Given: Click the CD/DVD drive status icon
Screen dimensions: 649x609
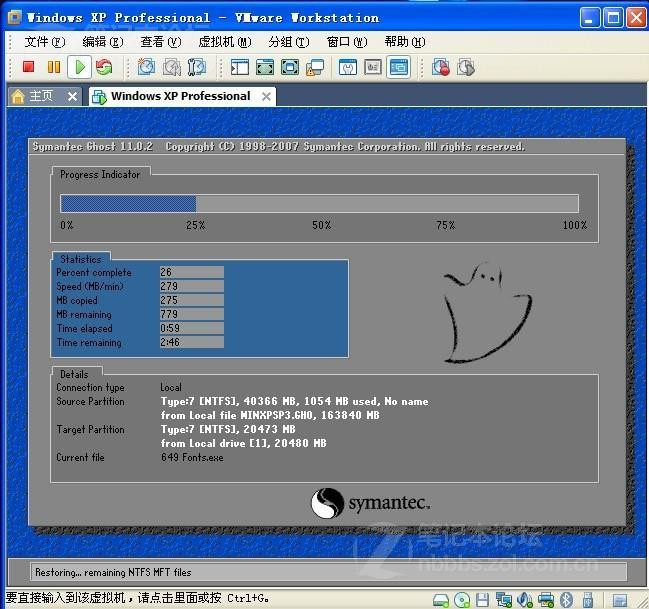Looking at the screenshot, I should (462, 600).
